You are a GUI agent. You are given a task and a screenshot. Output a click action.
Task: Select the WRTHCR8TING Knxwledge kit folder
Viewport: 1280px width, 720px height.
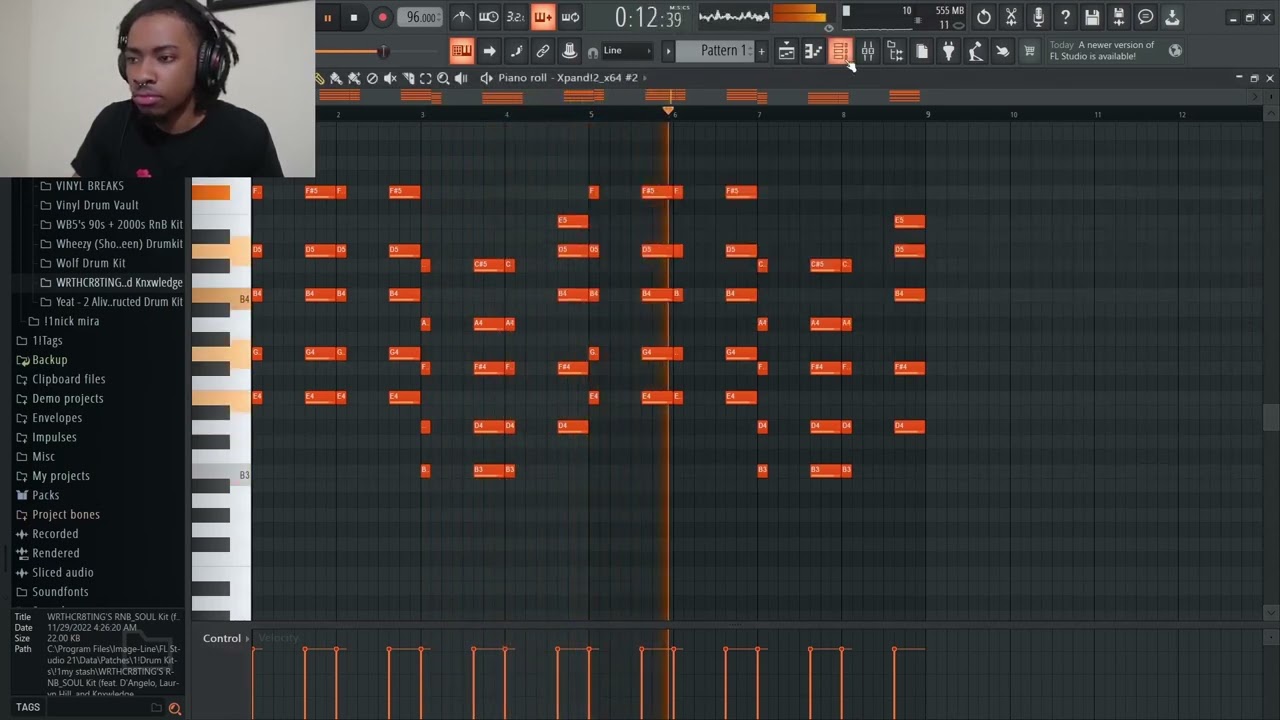119,283
